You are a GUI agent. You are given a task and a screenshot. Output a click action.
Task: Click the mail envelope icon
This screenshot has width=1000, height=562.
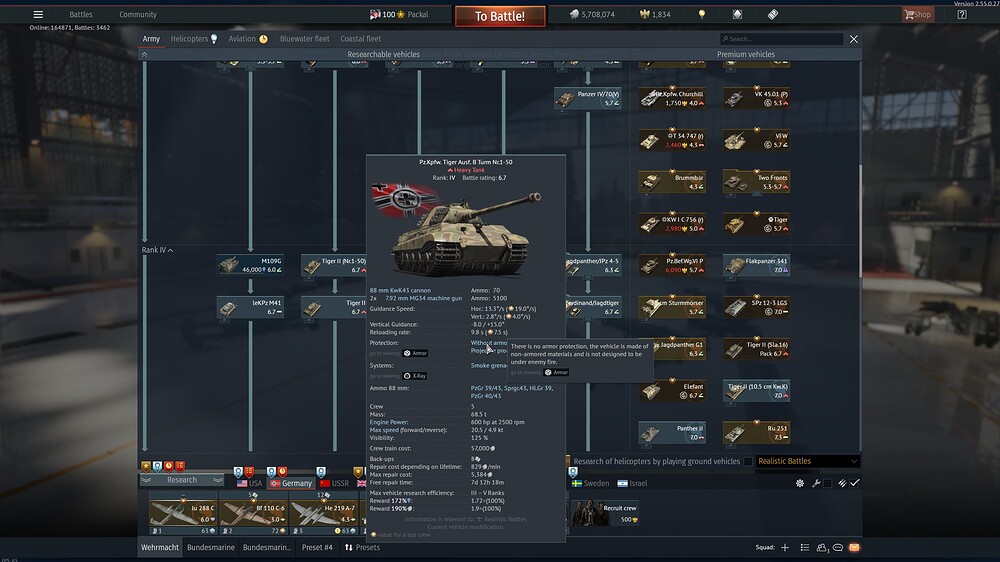854,548
